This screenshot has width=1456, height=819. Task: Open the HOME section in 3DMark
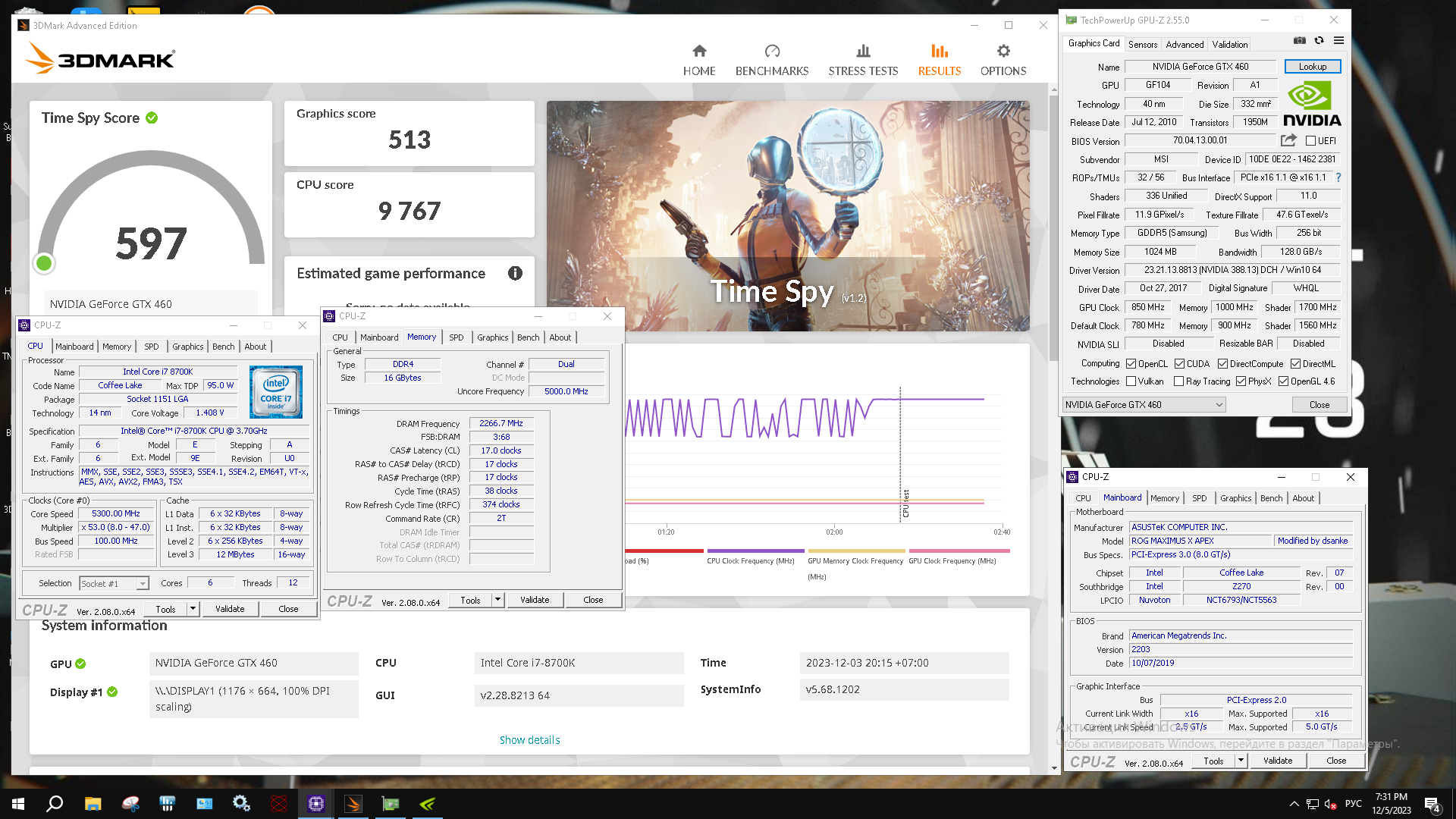[699, 60]
